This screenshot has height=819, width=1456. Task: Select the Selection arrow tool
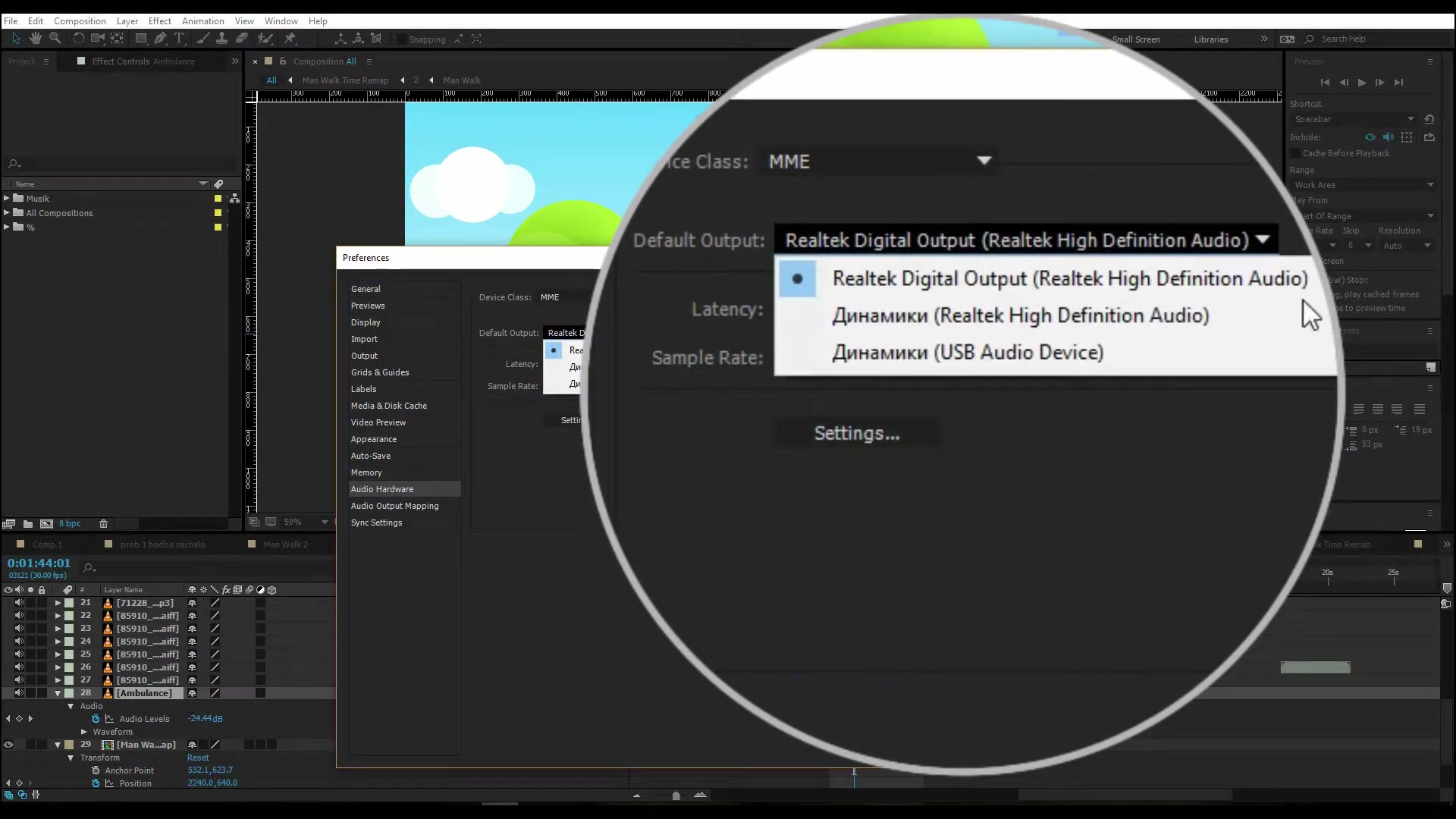(16, 39)
